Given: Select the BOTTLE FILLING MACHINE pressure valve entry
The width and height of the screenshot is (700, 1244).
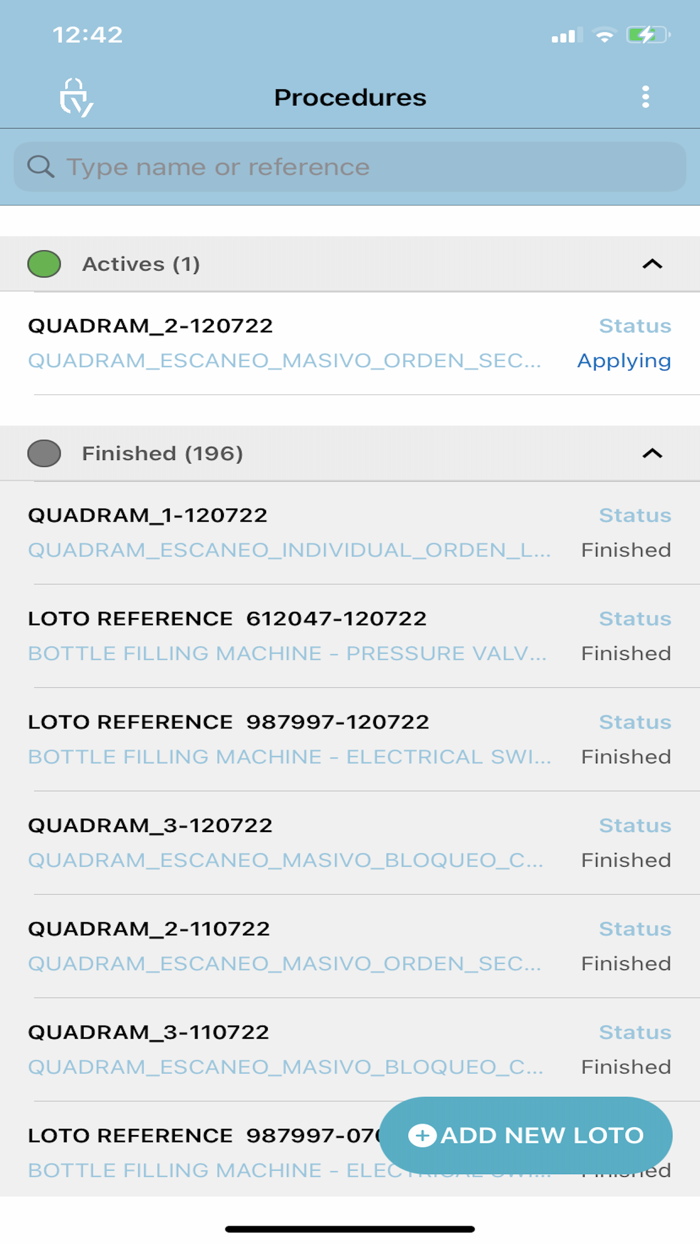Looking at the screenshot, I should tap(287, 653).
